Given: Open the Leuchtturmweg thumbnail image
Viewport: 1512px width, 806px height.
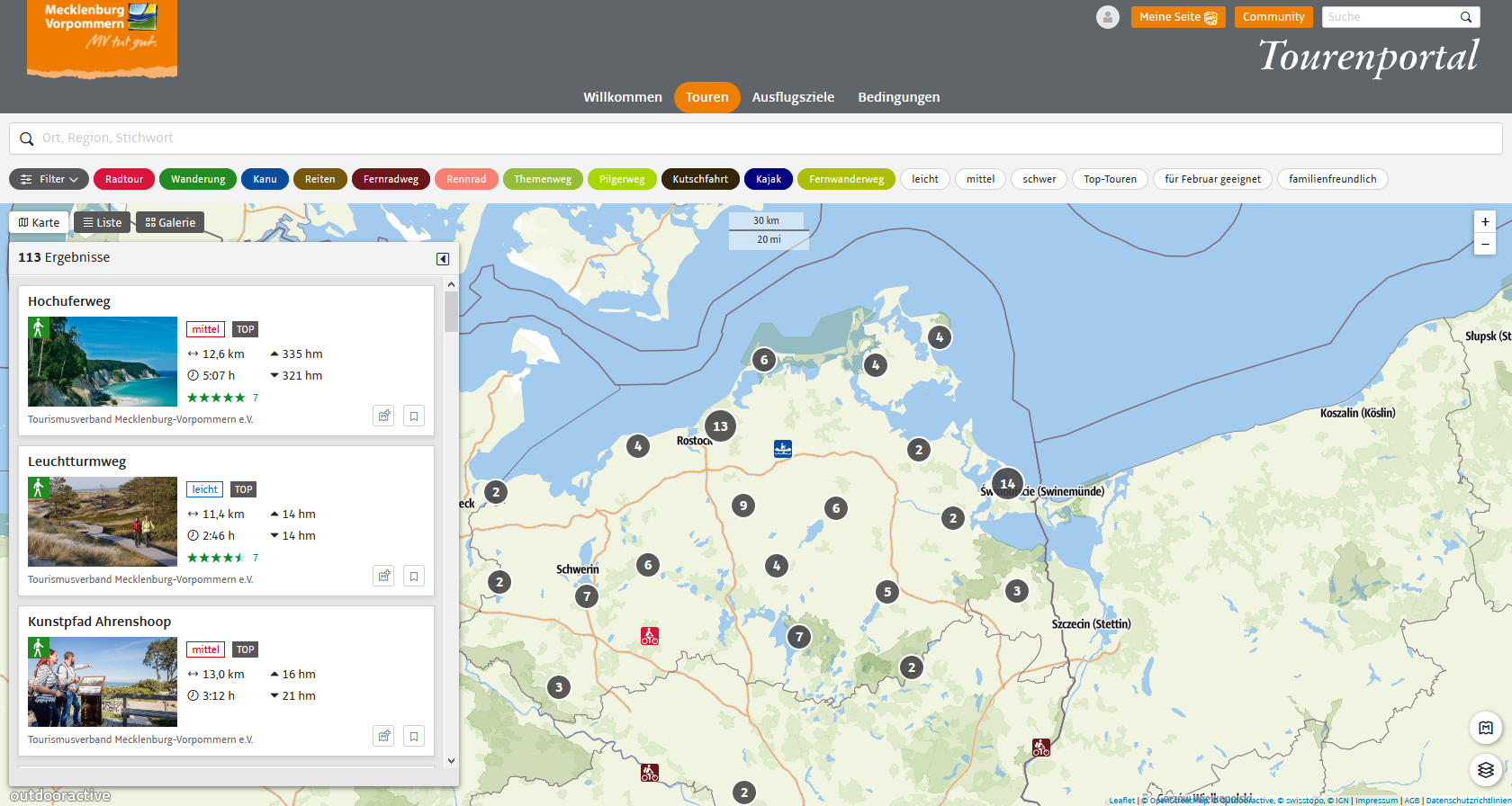Looking at the screenshot, I should [103, 522].
